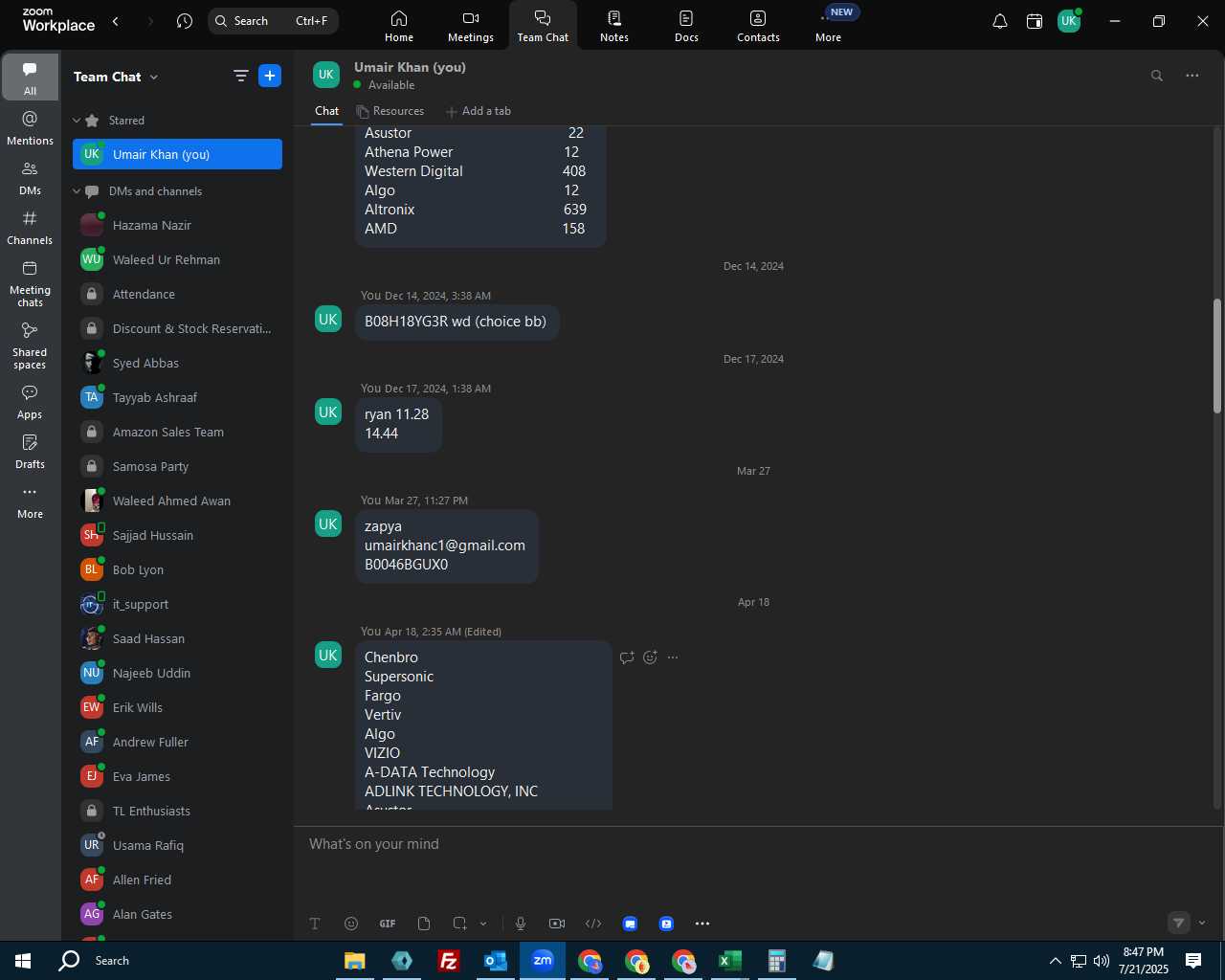Open the Windows Start menu
The width and height of the screenshot is (1225, 980).
tap(23, 961)
